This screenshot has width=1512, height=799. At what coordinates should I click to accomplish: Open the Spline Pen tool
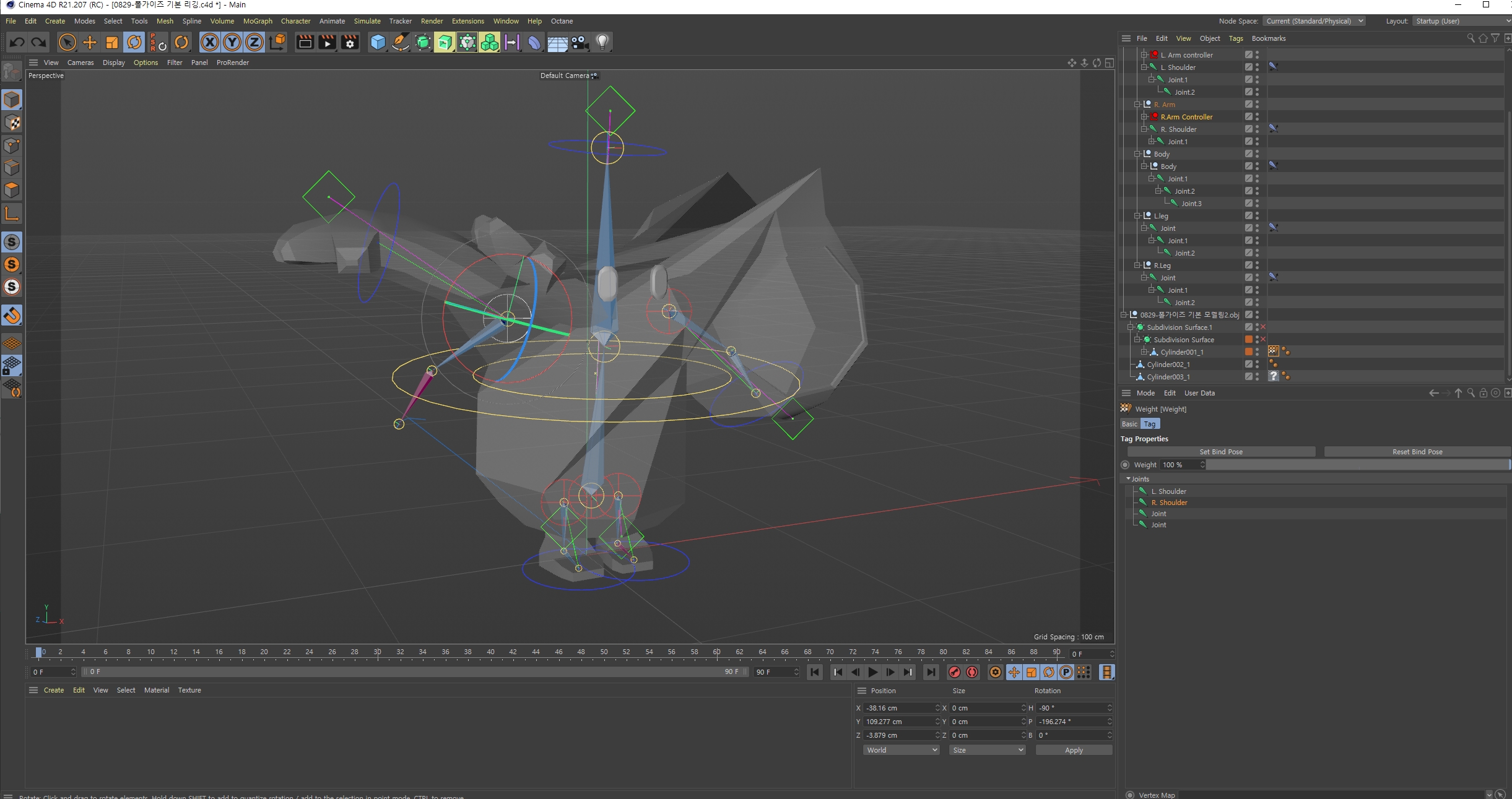pyautogui.click(x=401, y=42)
